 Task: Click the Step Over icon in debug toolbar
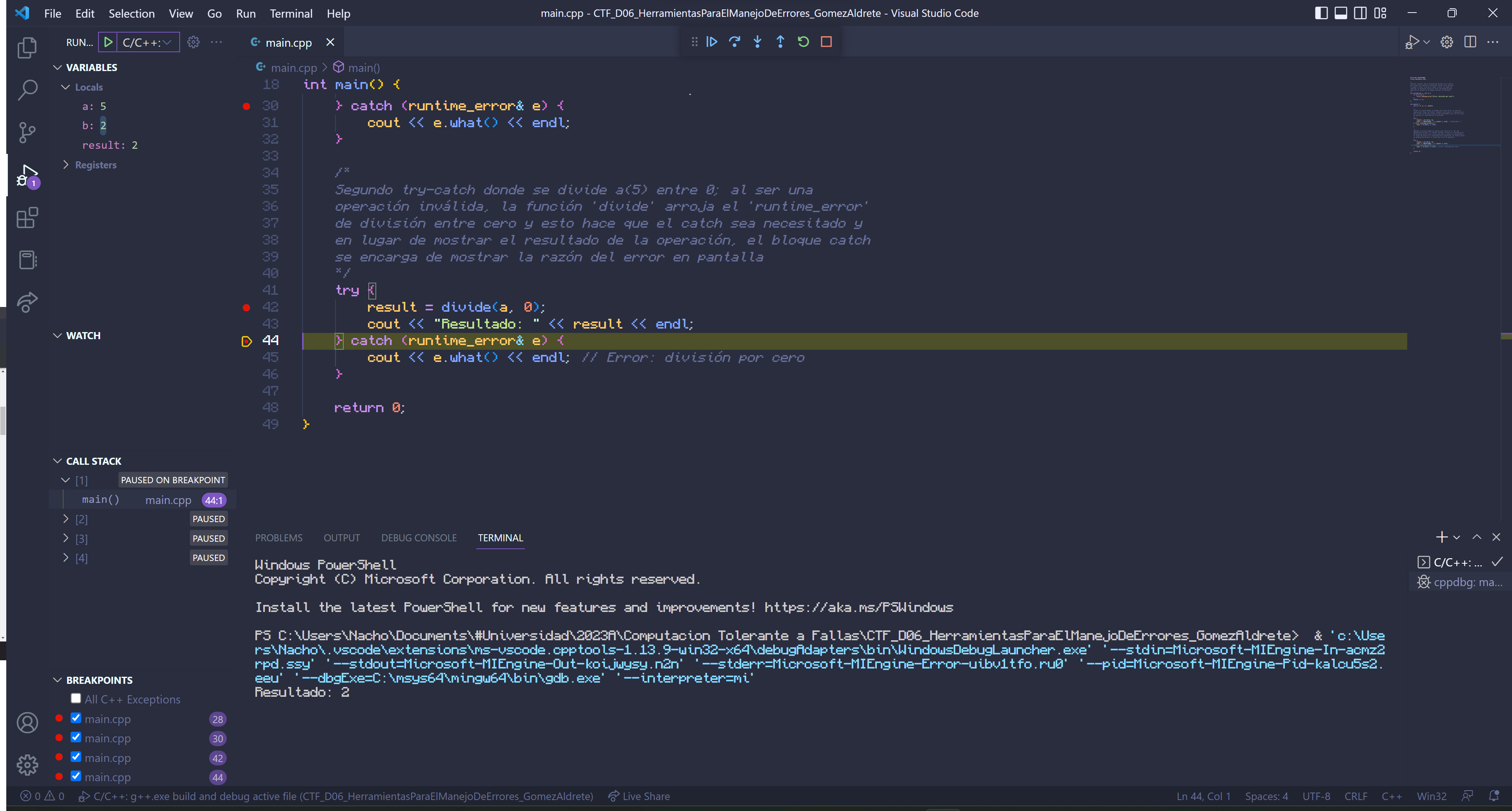tap(734, 42)
